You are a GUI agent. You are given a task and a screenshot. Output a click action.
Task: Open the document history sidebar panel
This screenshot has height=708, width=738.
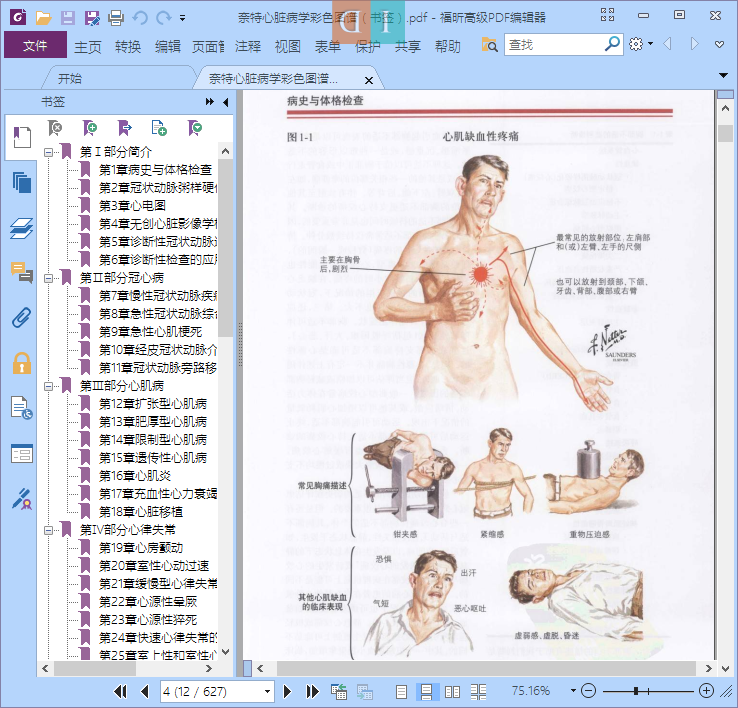tap(22, 408)
